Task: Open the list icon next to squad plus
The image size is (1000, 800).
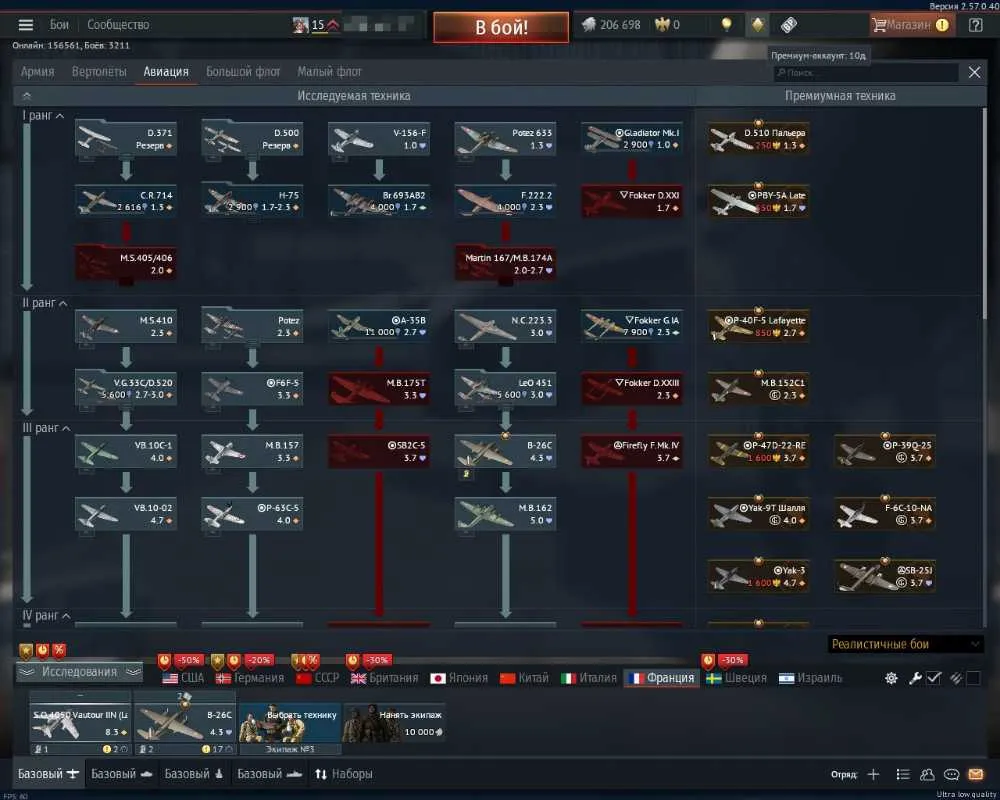Action: [902, 774]
